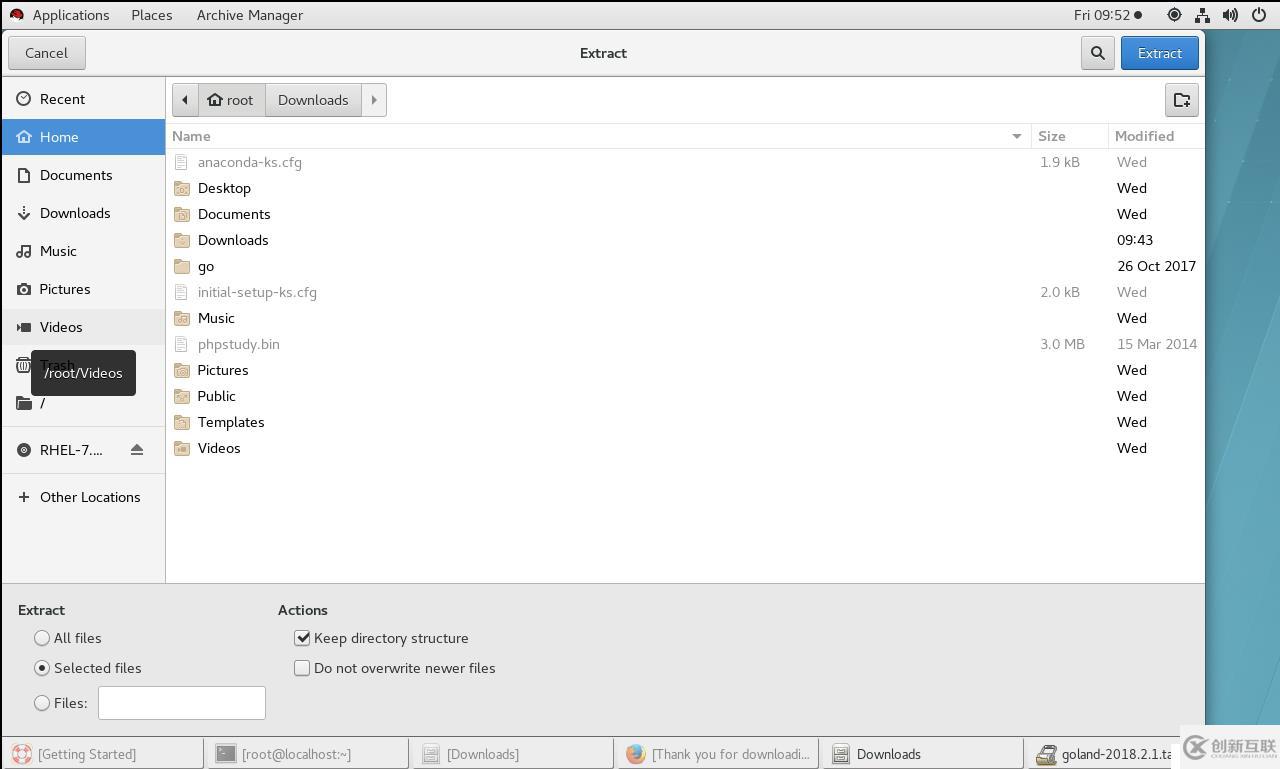Open the Fri 09:52 clock menu

[x=1108, y=15]
